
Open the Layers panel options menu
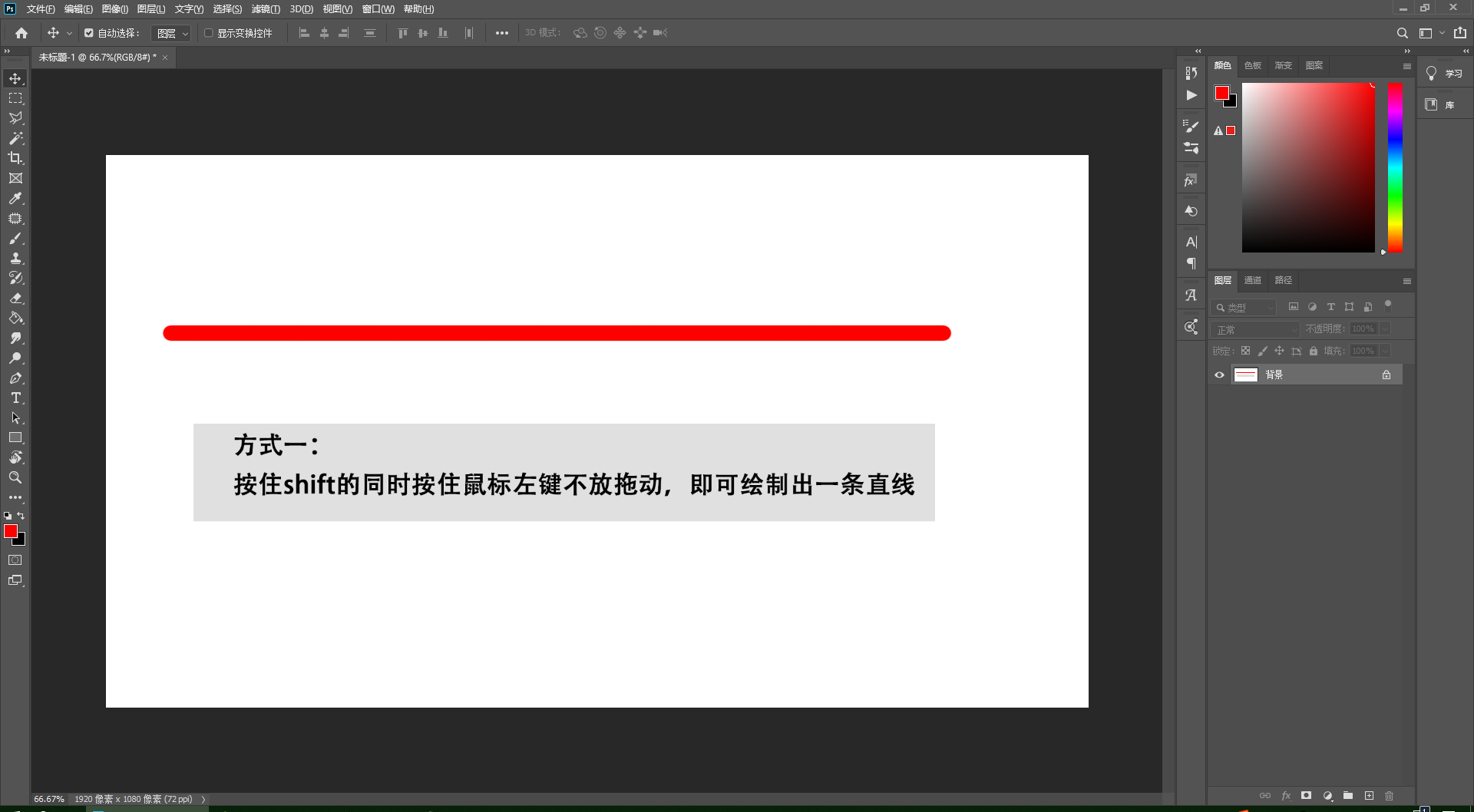[1407, 281]
